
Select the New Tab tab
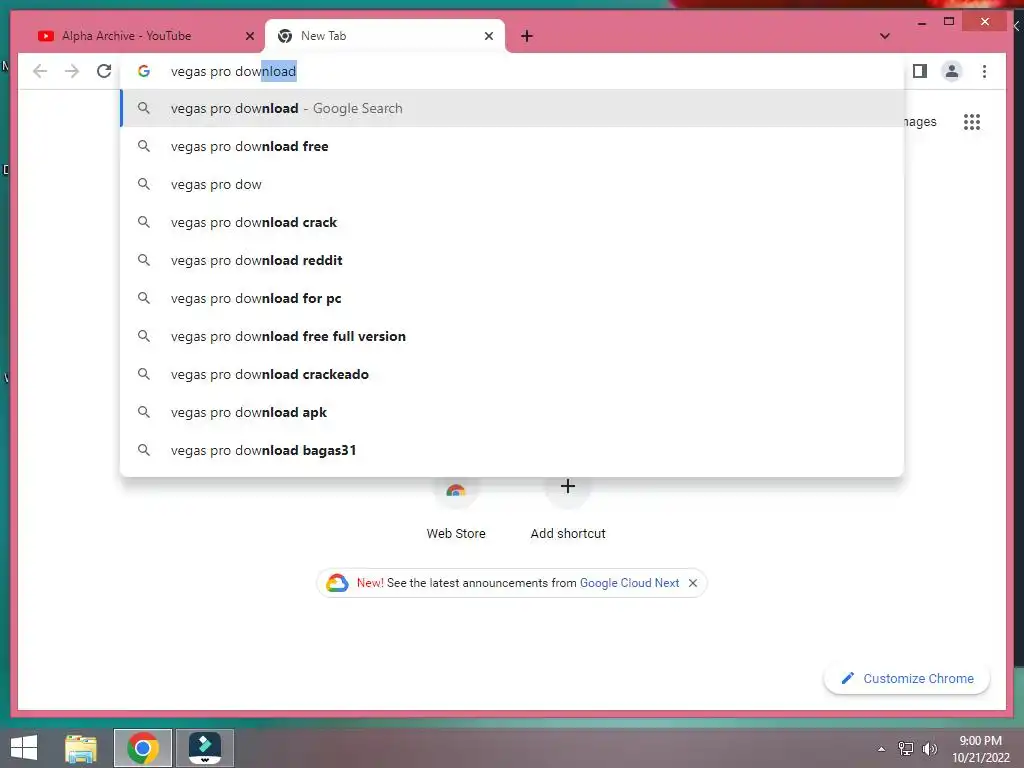coord(385,36)
